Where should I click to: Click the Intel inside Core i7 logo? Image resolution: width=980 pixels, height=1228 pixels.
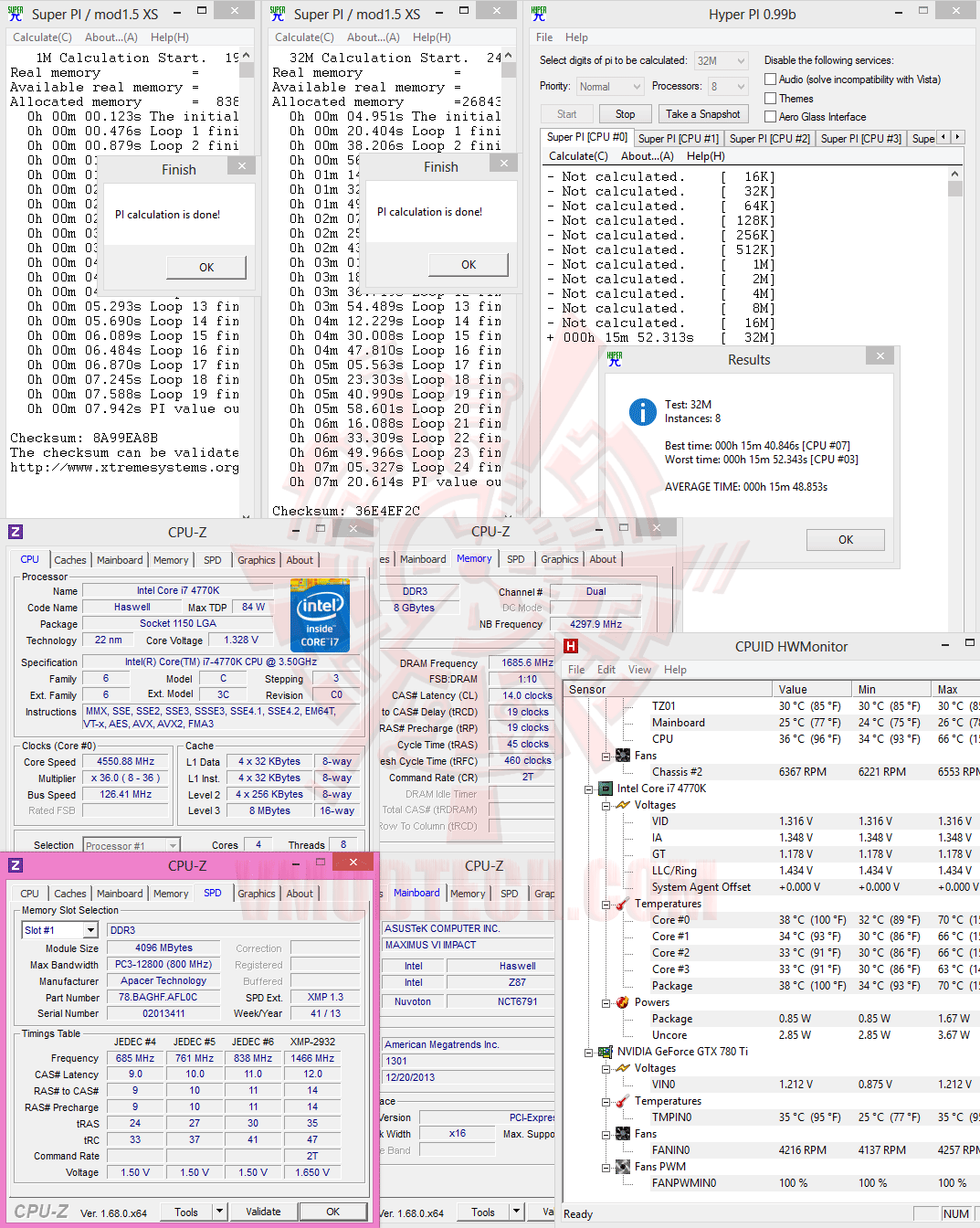320,614
